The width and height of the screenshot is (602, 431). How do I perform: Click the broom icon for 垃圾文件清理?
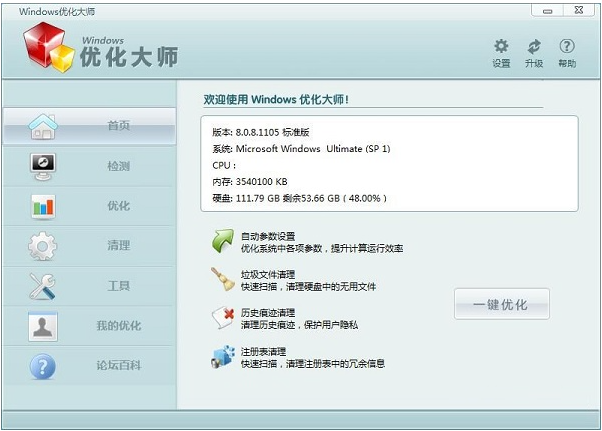coord(222,279)
